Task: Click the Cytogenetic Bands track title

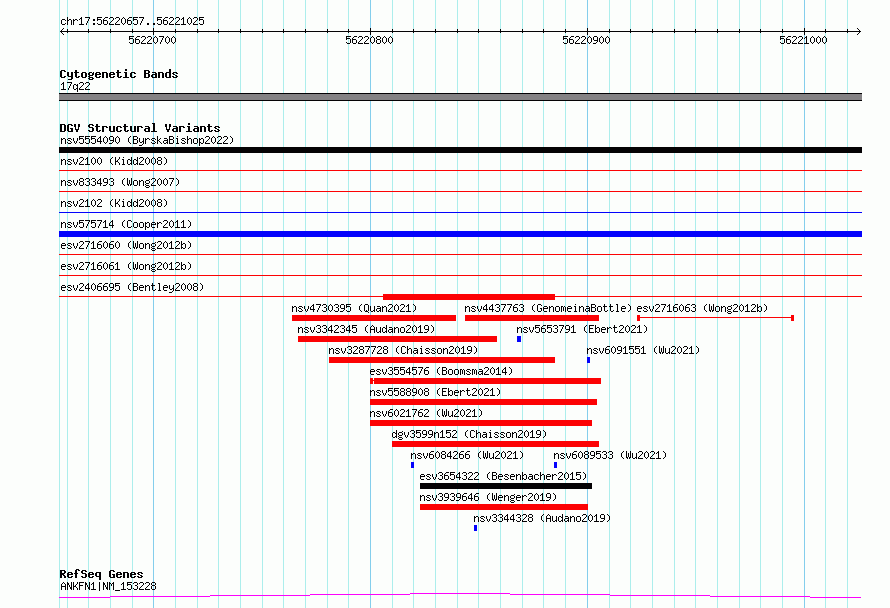Action: [x=119, y=74]
